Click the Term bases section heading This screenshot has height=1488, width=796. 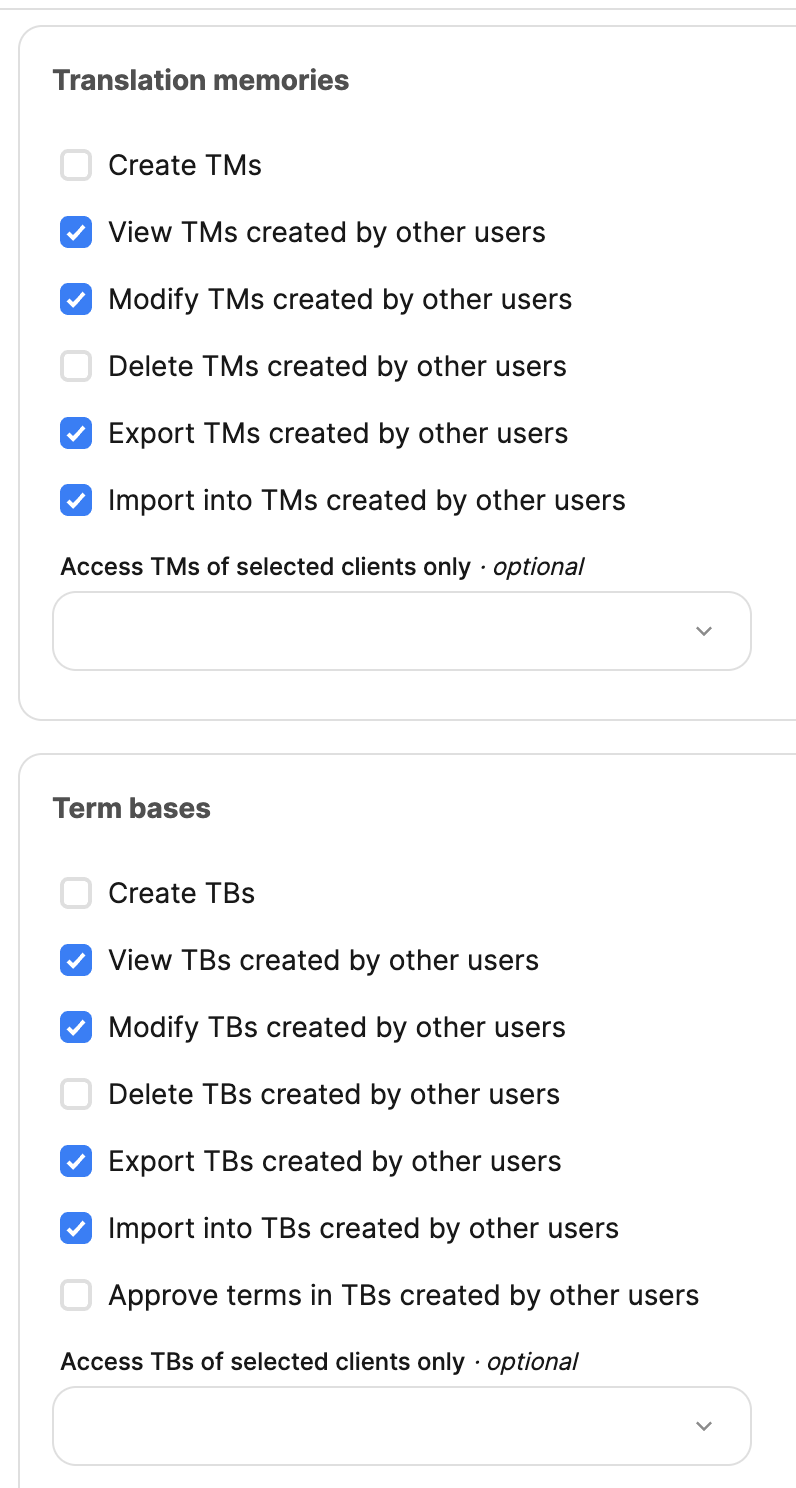click(x=132, y=808)
